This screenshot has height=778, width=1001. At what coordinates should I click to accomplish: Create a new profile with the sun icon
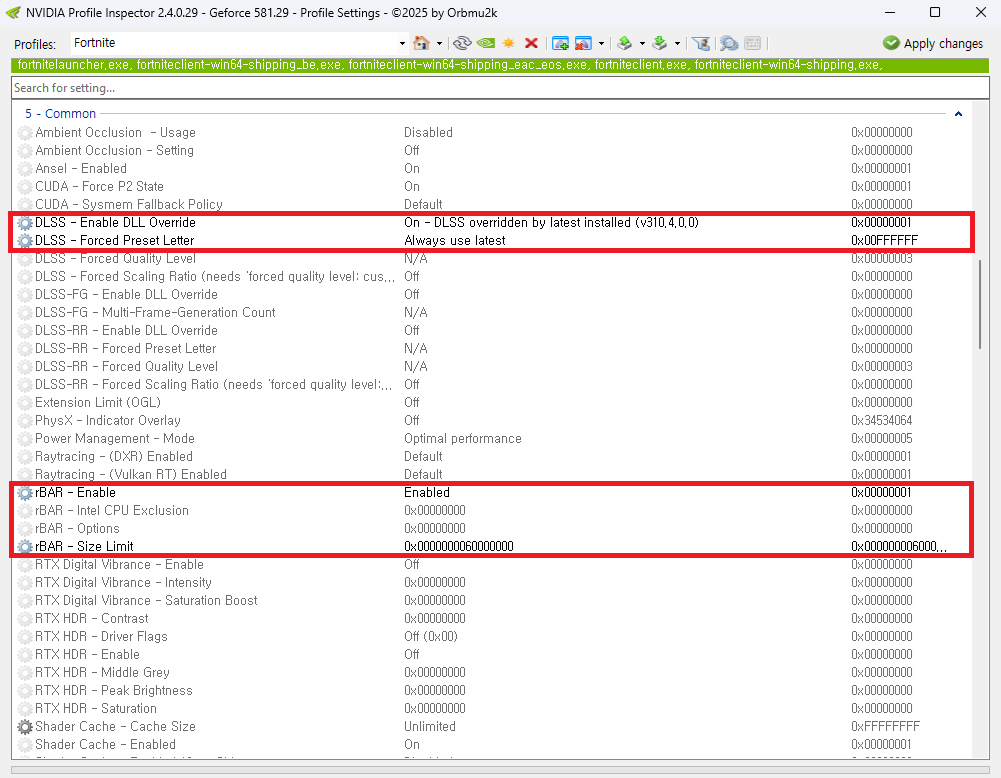(509, 43)
